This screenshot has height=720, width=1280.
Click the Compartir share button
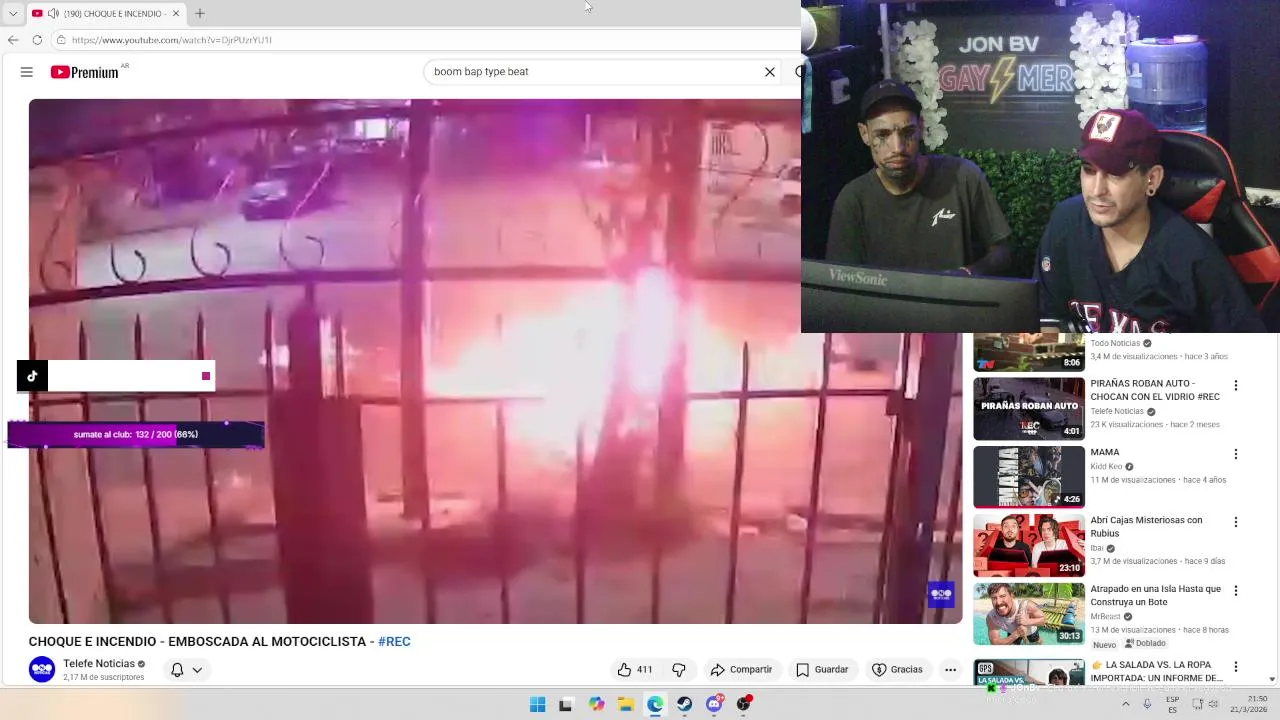[741, 670]
